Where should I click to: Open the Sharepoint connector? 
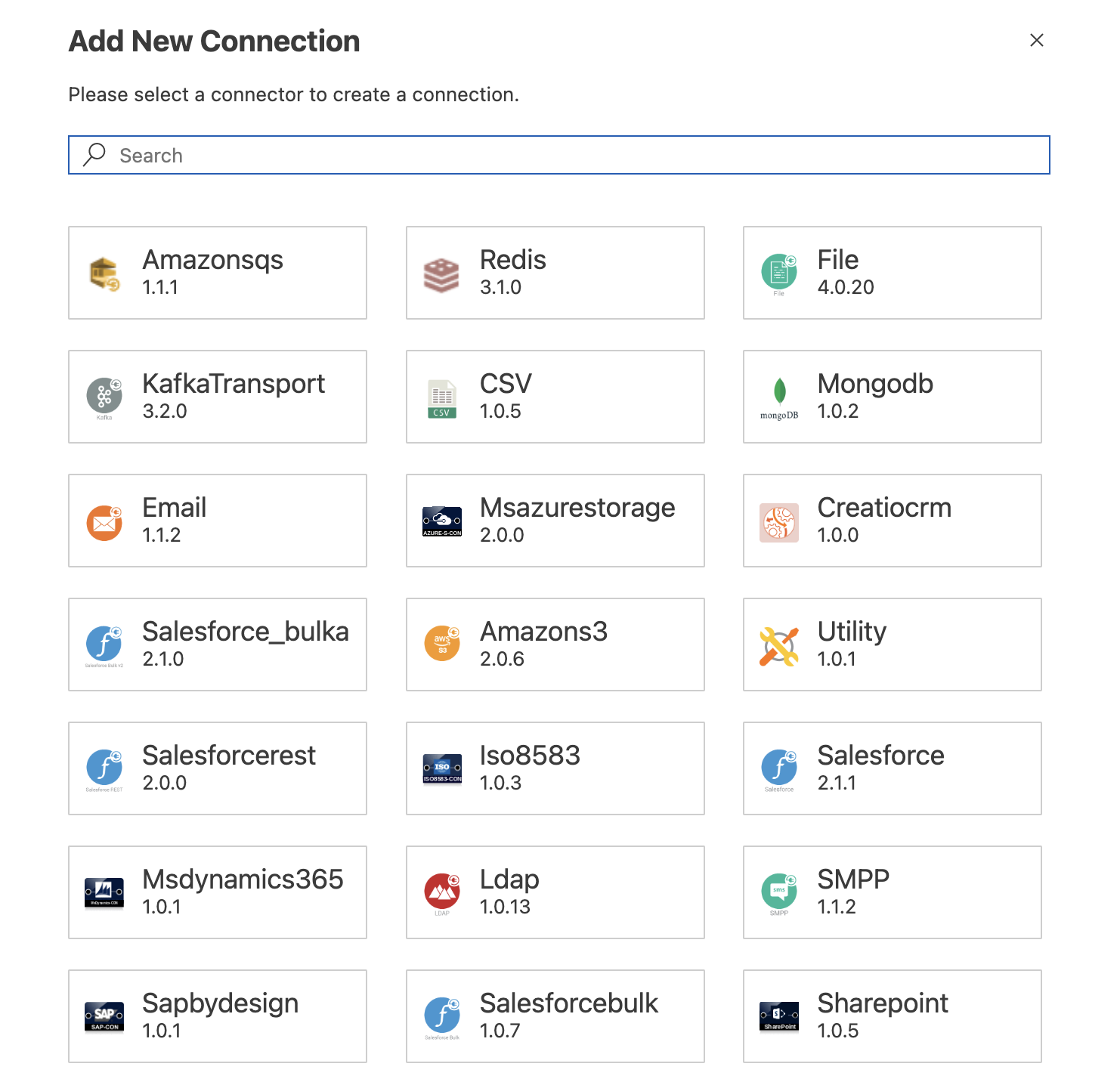(x=892, y=1016)
